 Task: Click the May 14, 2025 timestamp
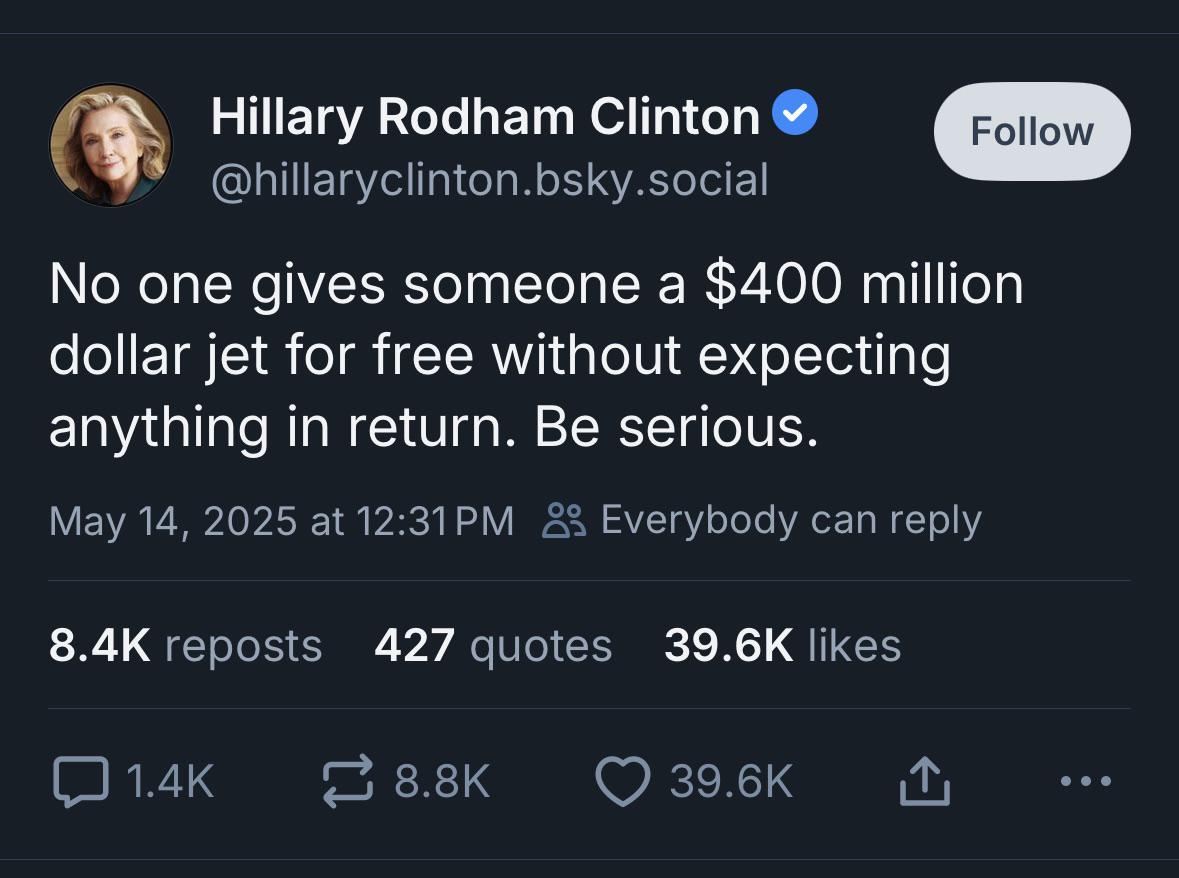281,521
